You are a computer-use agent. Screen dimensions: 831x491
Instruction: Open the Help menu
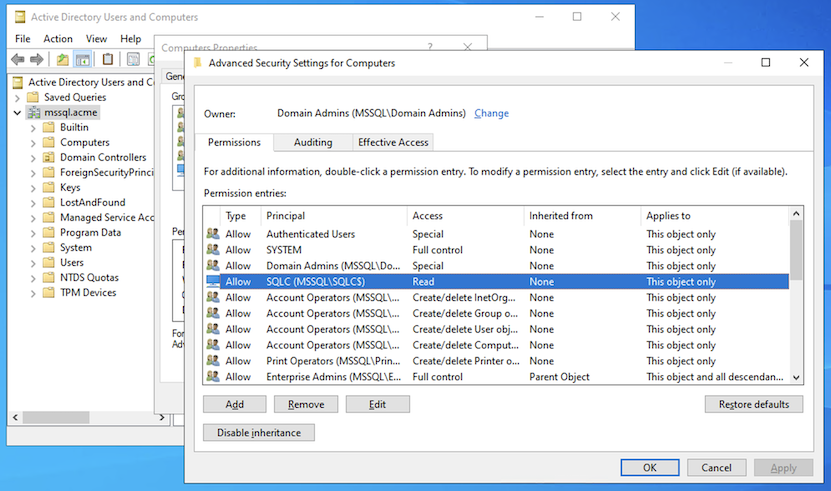coord(130,39)
